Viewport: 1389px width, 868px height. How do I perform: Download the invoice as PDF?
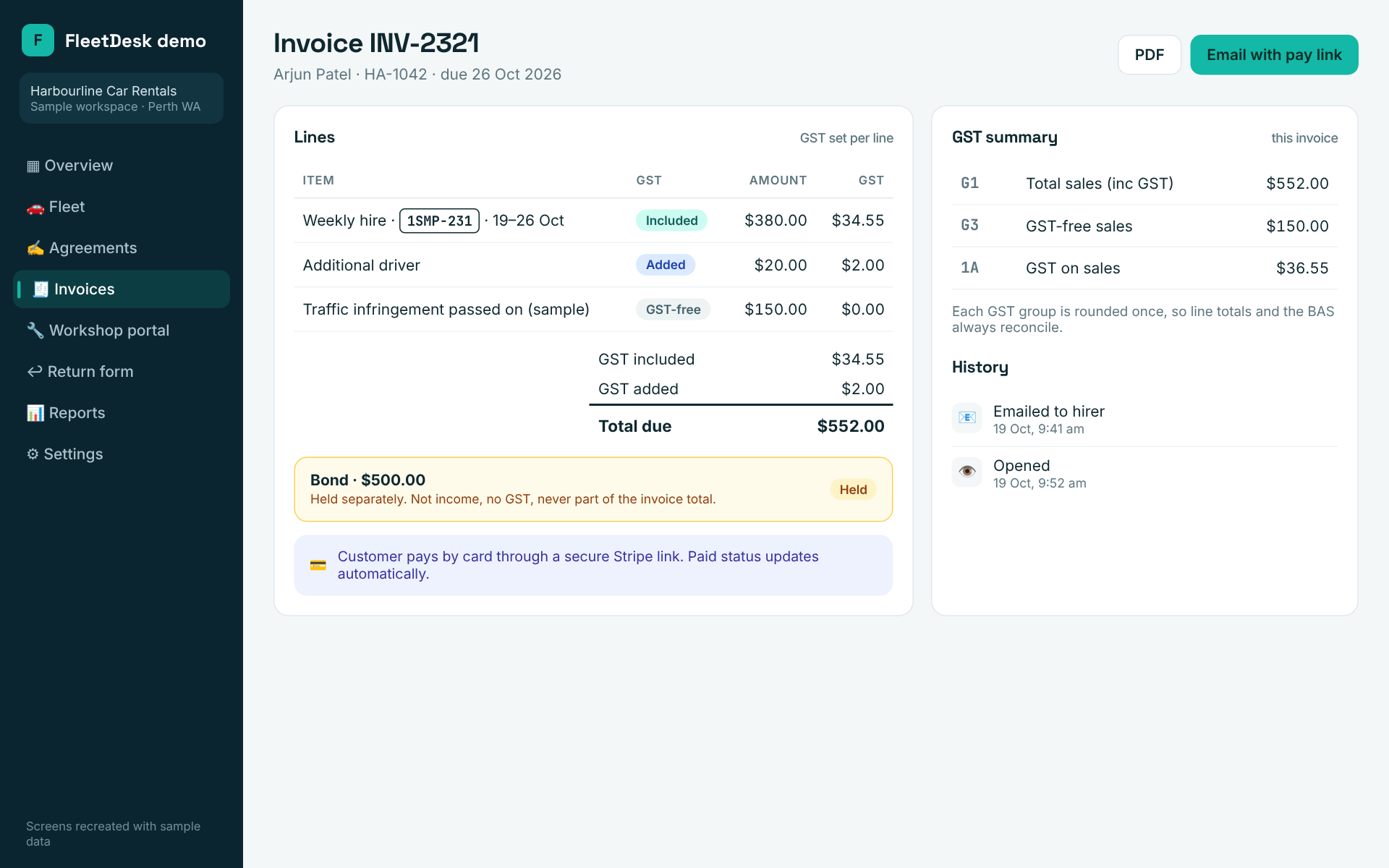pyautogui.click(x=1149, y=55)
